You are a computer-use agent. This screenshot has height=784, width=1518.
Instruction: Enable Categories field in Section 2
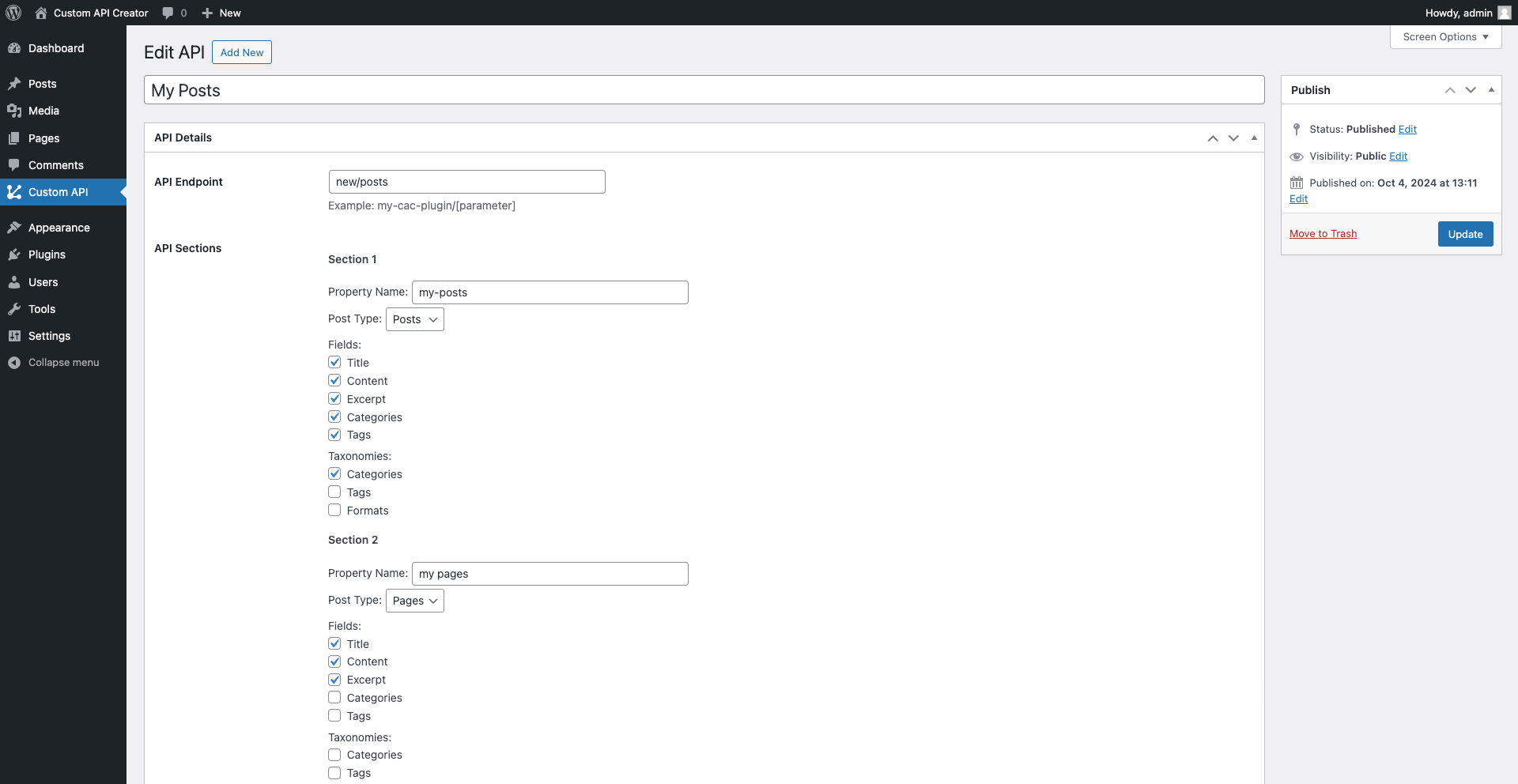(334, 697)
